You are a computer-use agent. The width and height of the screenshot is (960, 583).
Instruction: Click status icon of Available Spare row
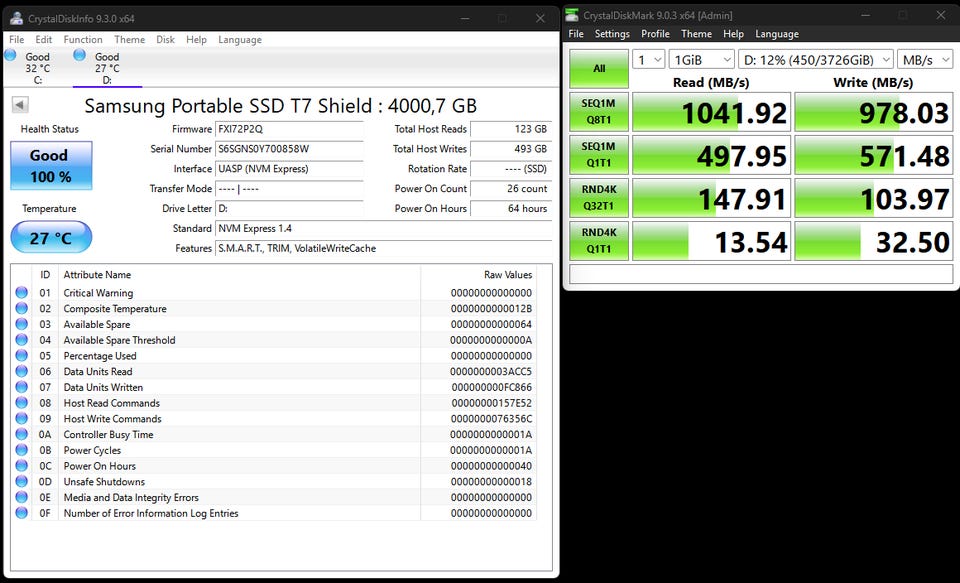(x=21, y=324)
